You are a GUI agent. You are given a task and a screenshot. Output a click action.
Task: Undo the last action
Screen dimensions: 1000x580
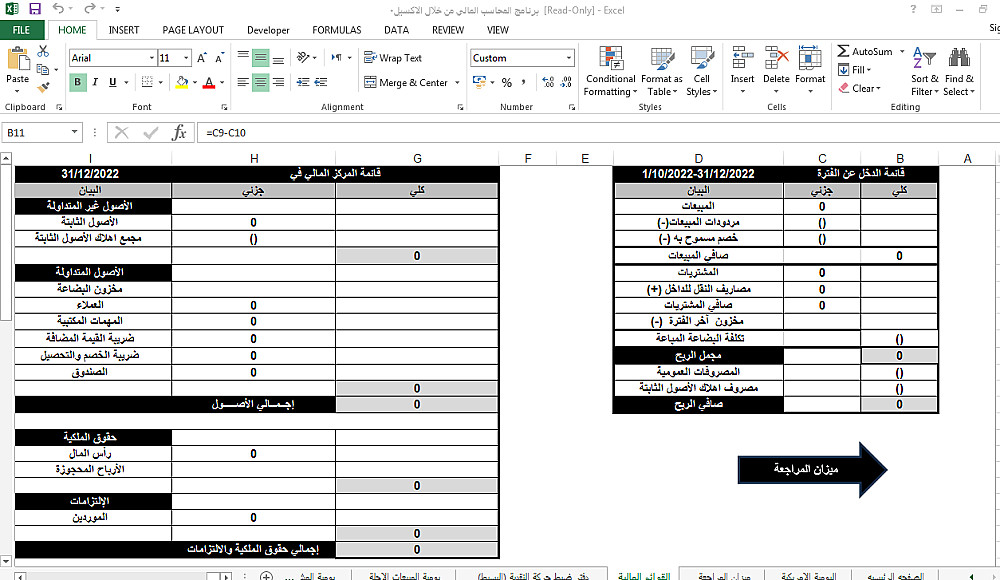(58, 9)
